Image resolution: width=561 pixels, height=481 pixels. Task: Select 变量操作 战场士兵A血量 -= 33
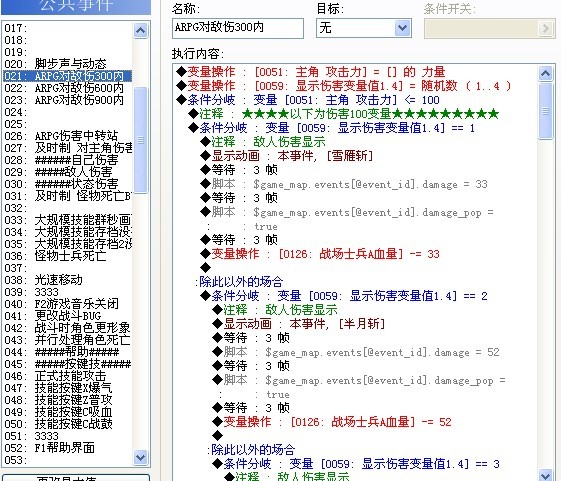[319, 254]
